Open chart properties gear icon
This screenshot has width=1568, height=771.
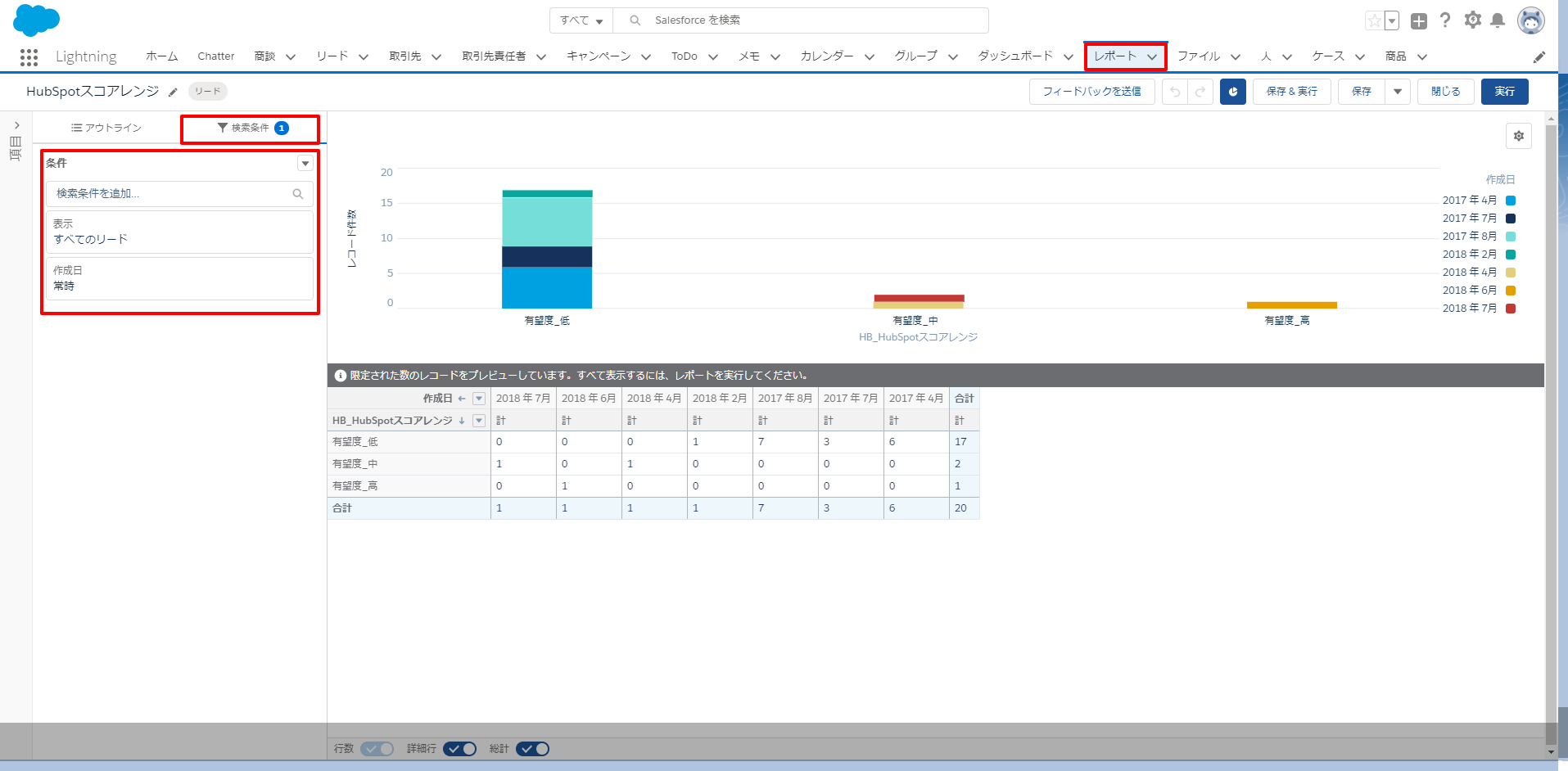[x=1518, y=136]
